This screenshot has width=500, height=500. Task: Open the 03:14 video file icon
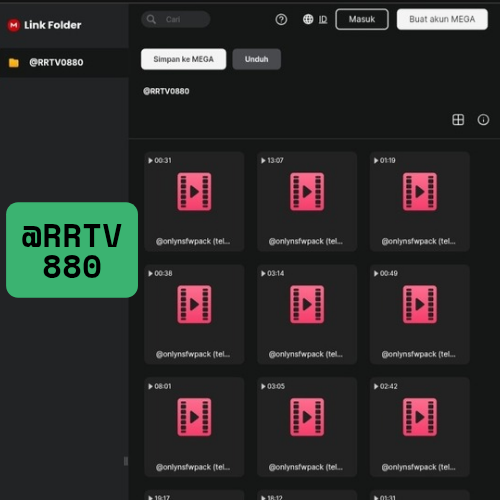click(x=307, y=304)
